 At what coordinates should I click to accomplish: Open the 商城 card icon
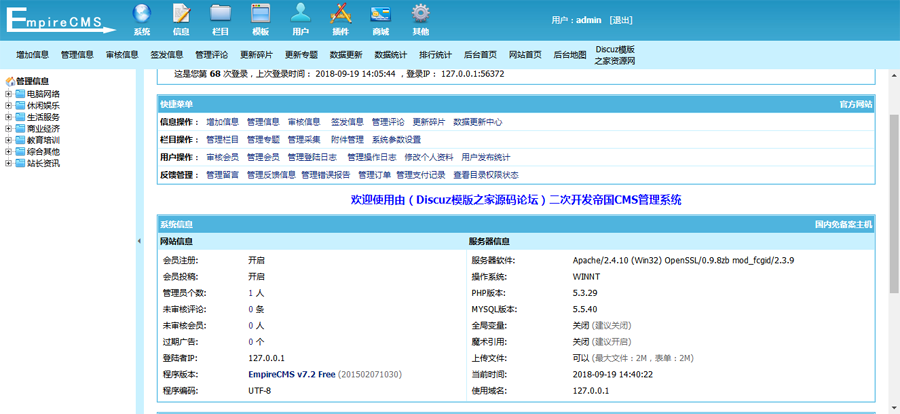[x=381, y=13]
